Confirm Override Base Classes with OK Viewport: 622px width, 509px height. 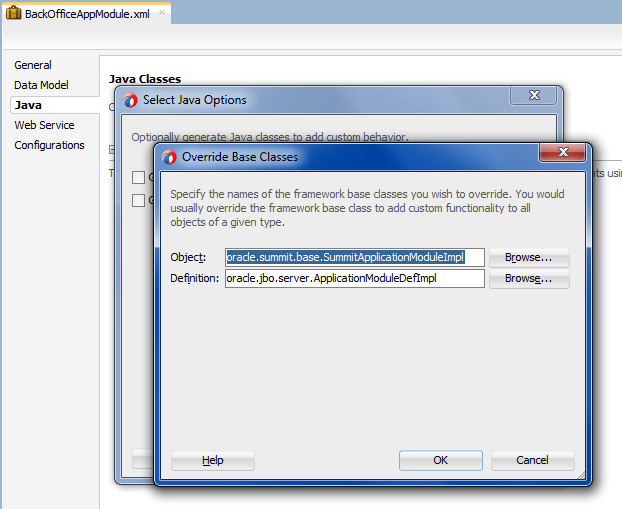441,460
